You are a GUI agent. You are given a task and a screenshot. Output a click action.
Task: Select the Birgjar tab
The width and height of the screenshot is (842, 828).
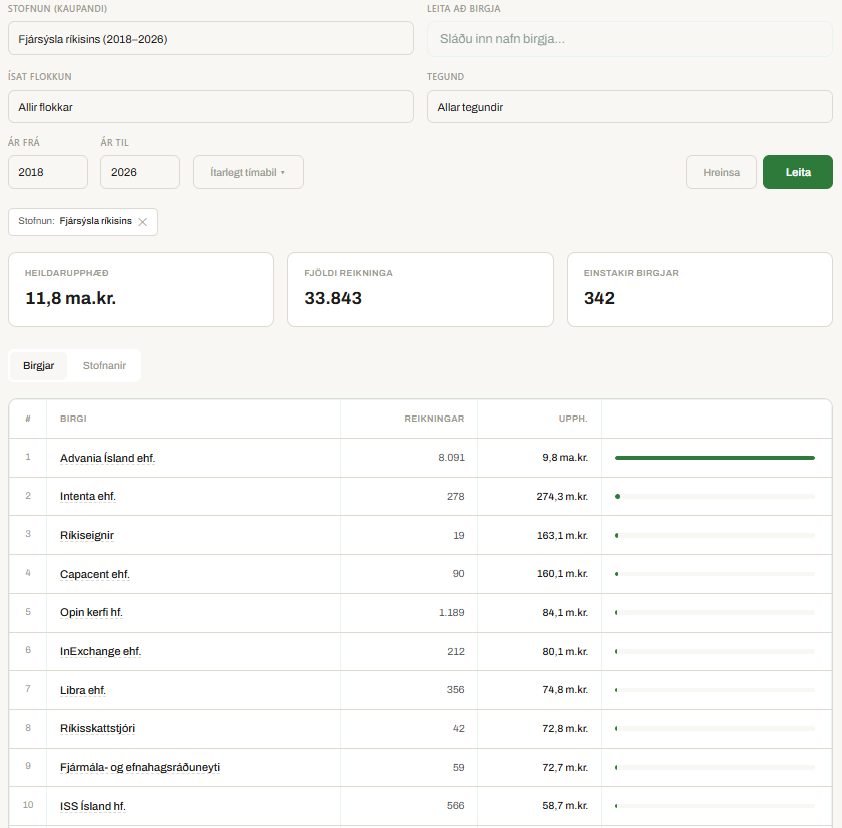pos(39,366)
